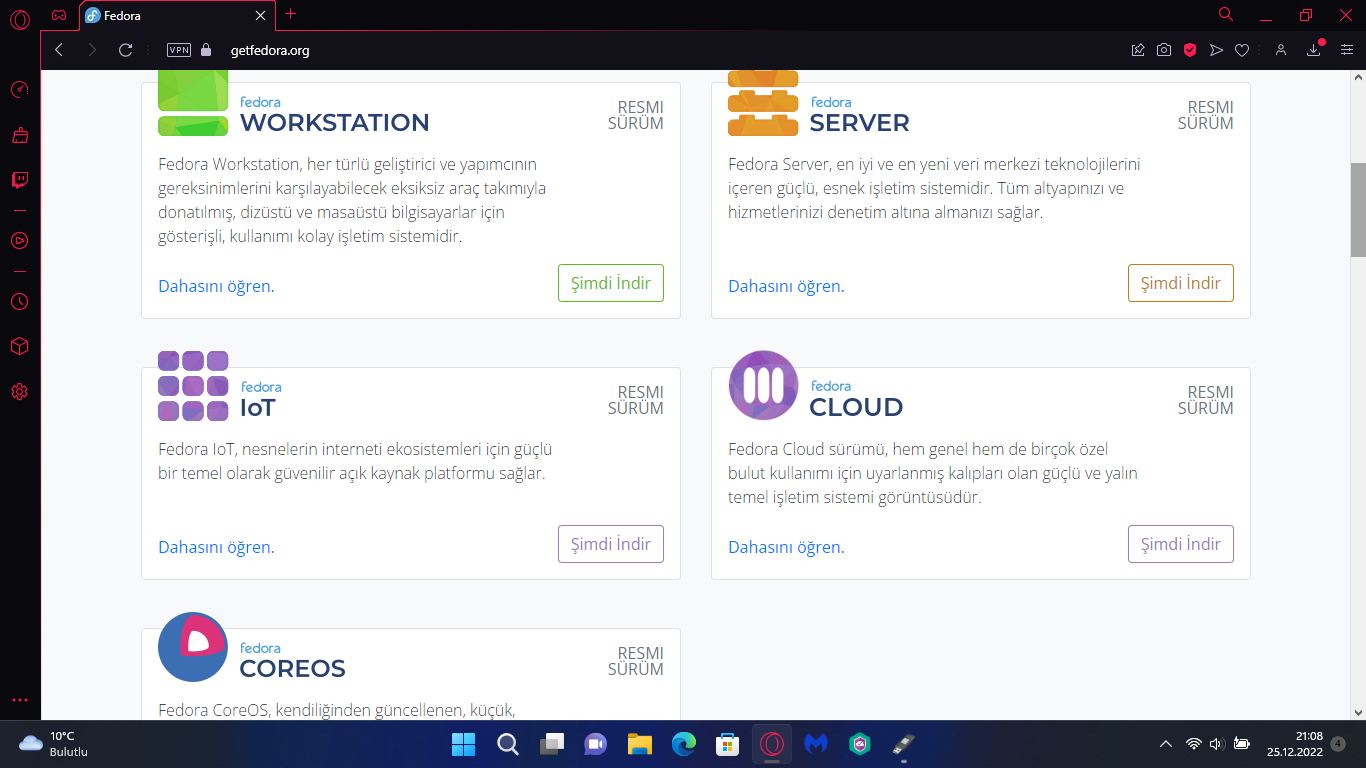Click the CLOUD heading text
The image size is (1366, 768).
point(856,408)
